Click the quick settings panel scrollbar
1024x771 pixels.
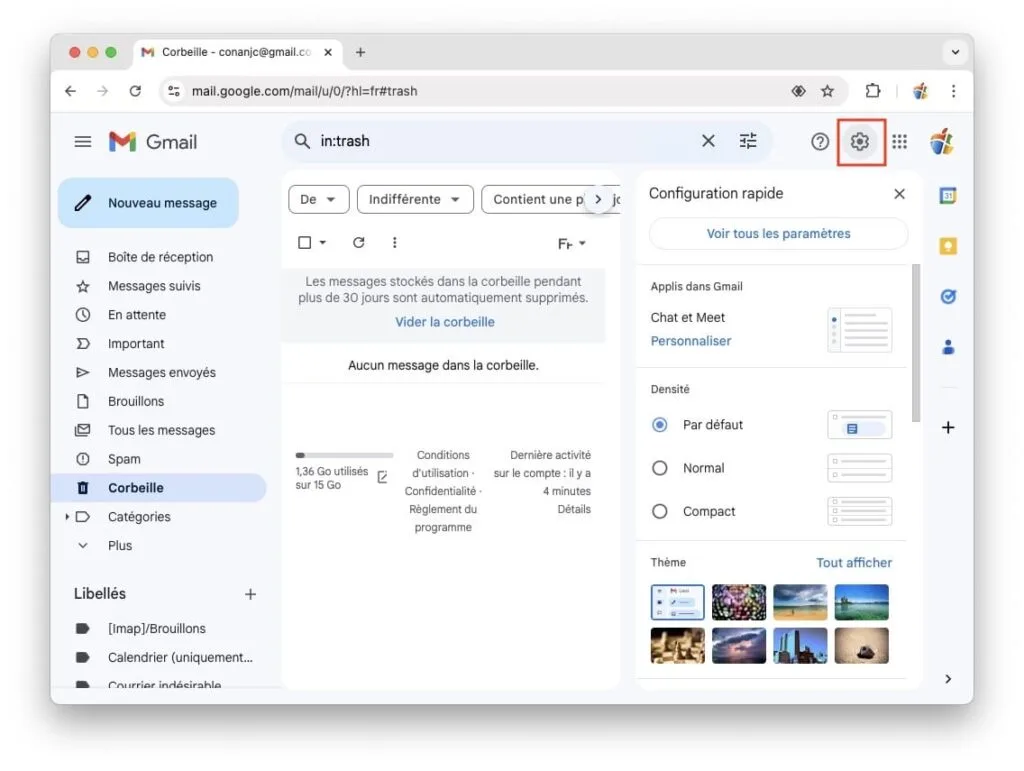pyautogui.click(x=916, y=343)
